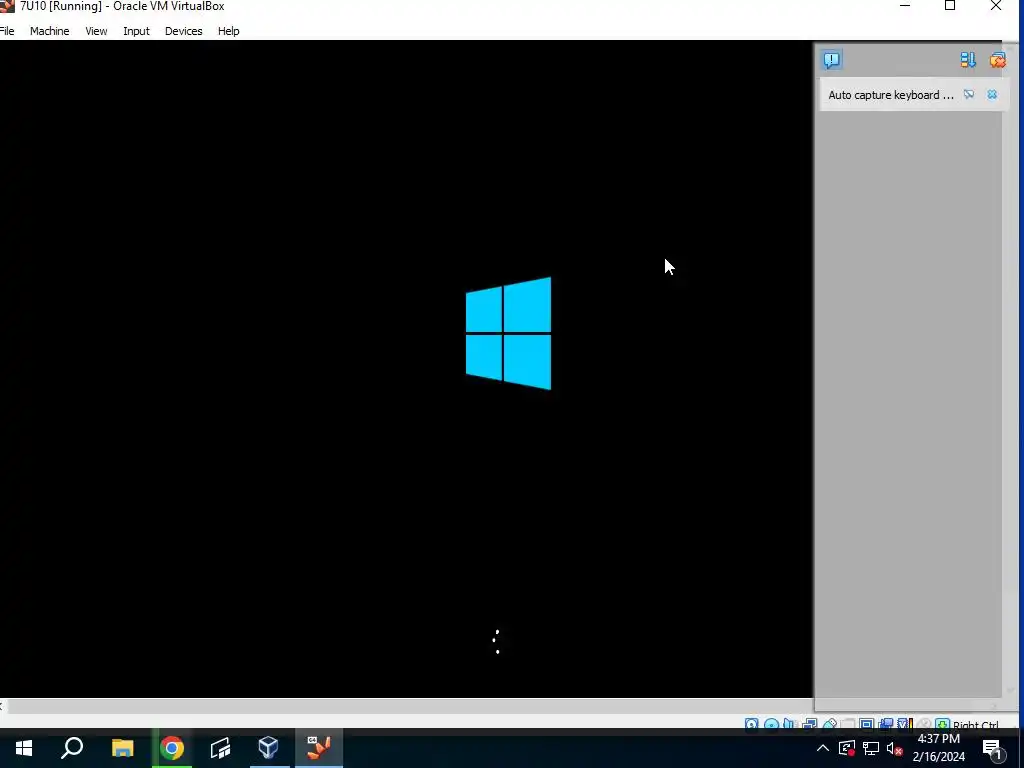Screen dimensions: 1024x768
Task: Click the scrollbar left arrow below VM display
Action: click(2, 705)
